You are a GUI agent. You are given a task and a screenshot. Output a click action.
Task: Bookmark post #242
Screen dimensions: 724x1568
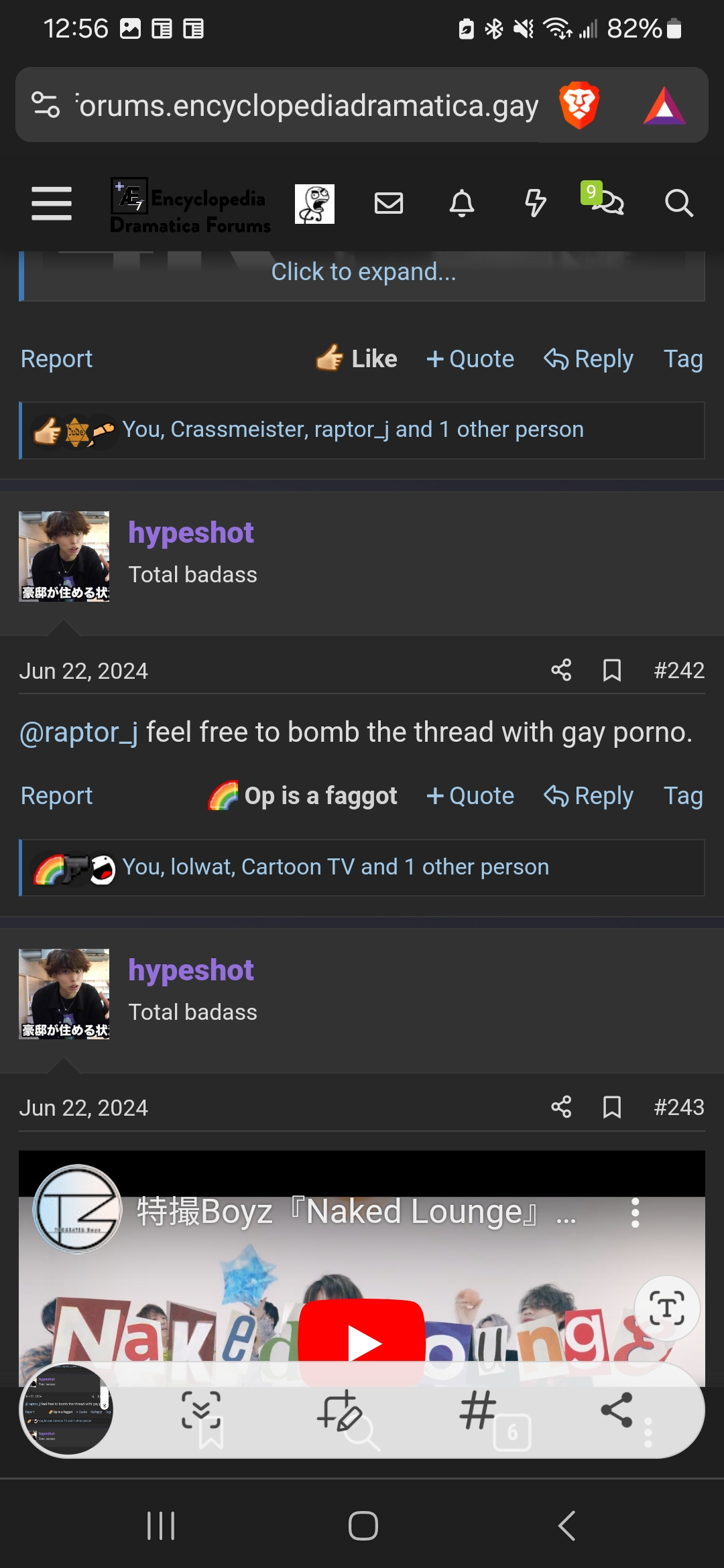click(612, 670)
